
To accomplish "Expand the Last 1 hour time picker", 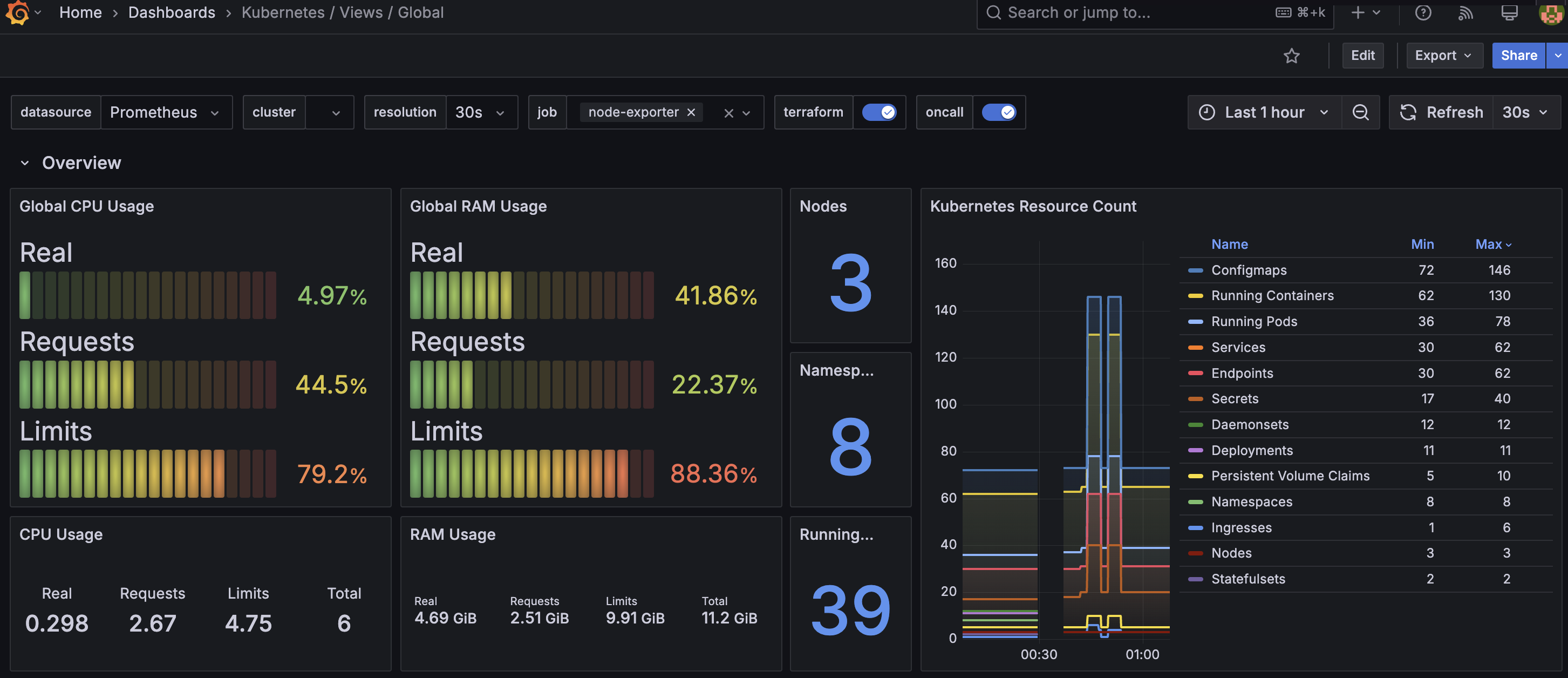I will 1264,113.
